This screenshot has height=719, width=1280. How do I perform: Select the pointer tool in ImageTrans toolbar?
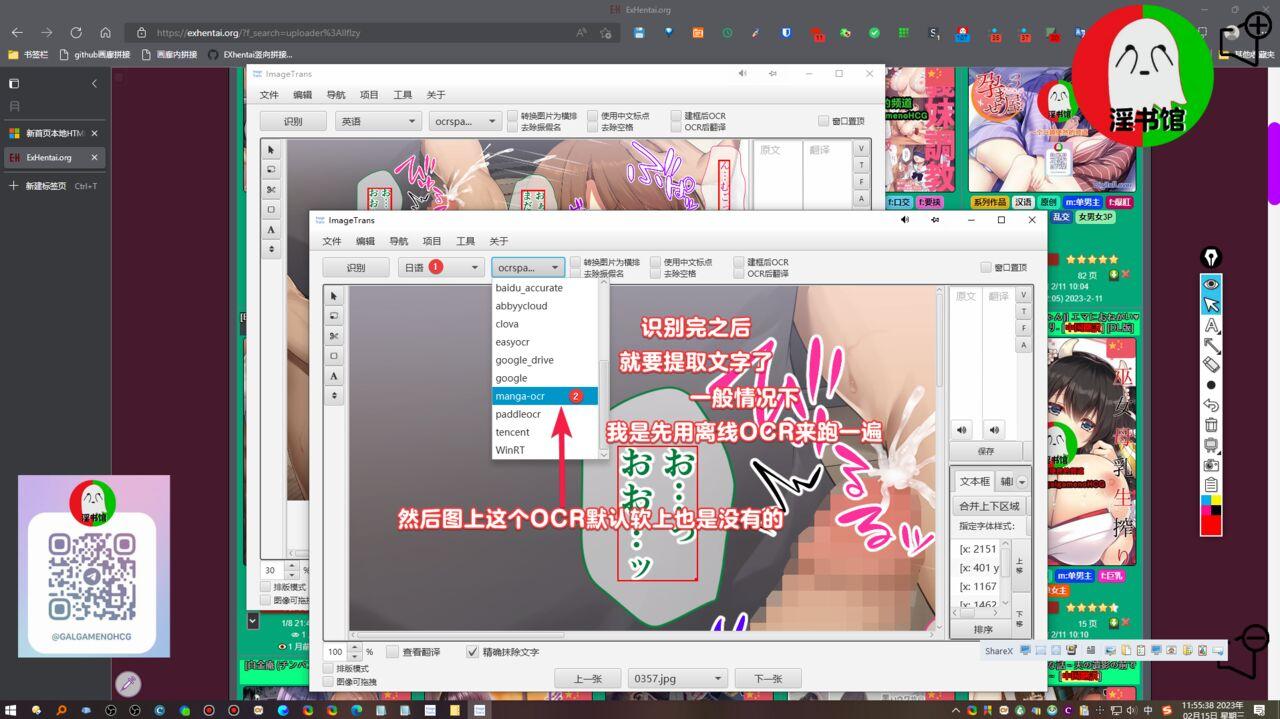tap(334, 296)
